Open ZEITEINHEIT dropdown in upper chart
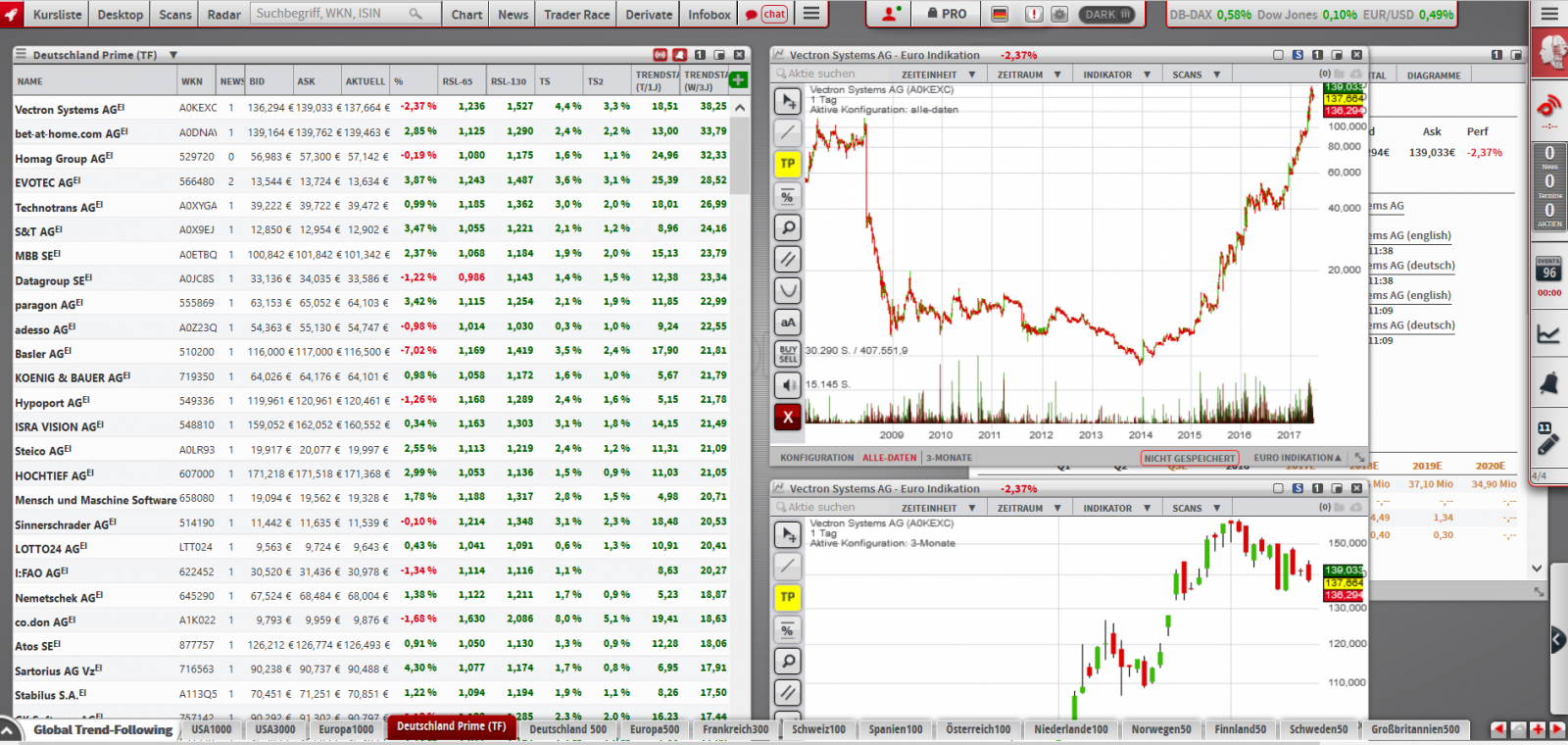This screenshot has height=745, width=1568. [939, 74]
